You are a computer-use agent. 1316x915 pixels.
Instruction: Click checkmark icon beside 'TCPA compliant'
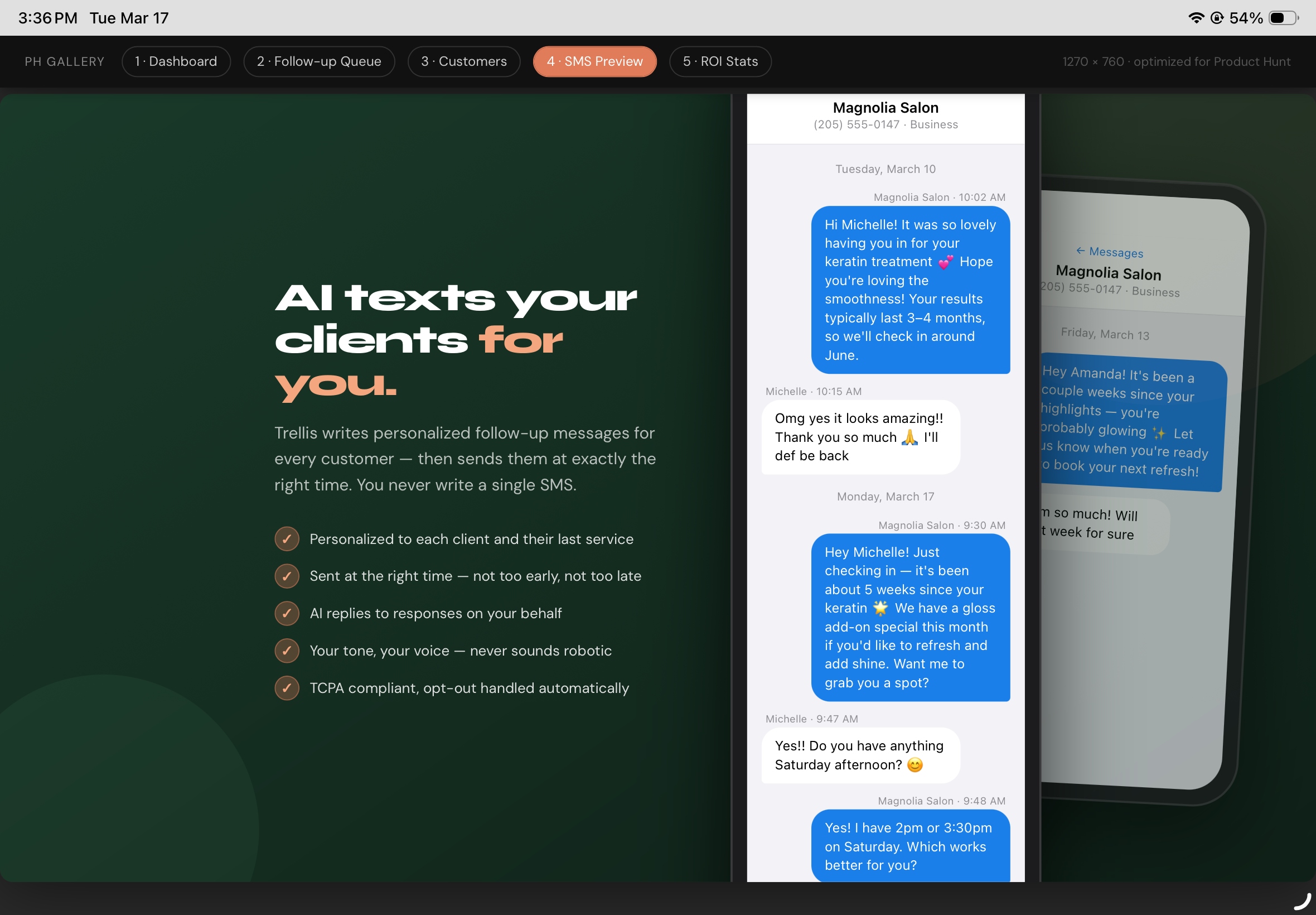coord(287,688)
